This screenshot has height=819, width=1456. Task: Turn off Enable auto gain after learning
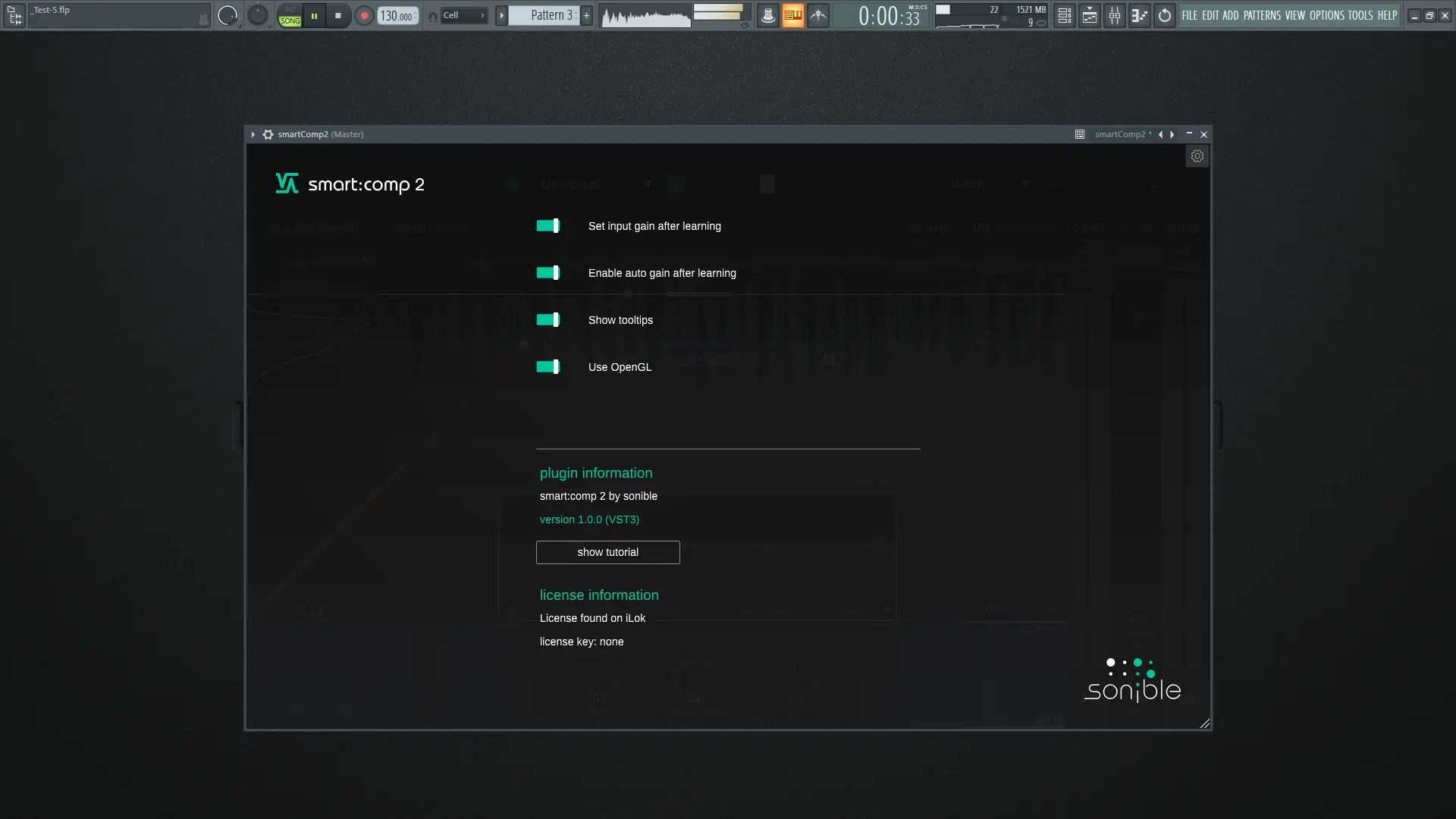tap(548, 273)
